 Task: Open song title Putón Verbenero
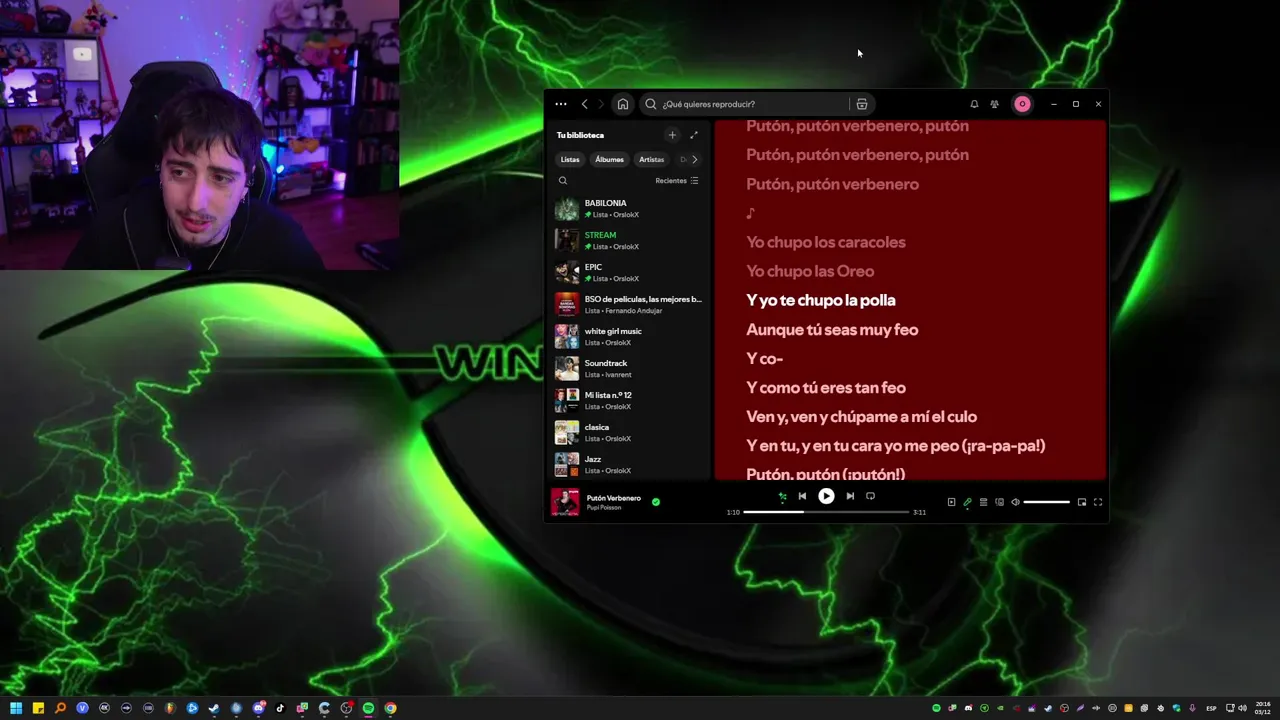click(x=614, y=498)
